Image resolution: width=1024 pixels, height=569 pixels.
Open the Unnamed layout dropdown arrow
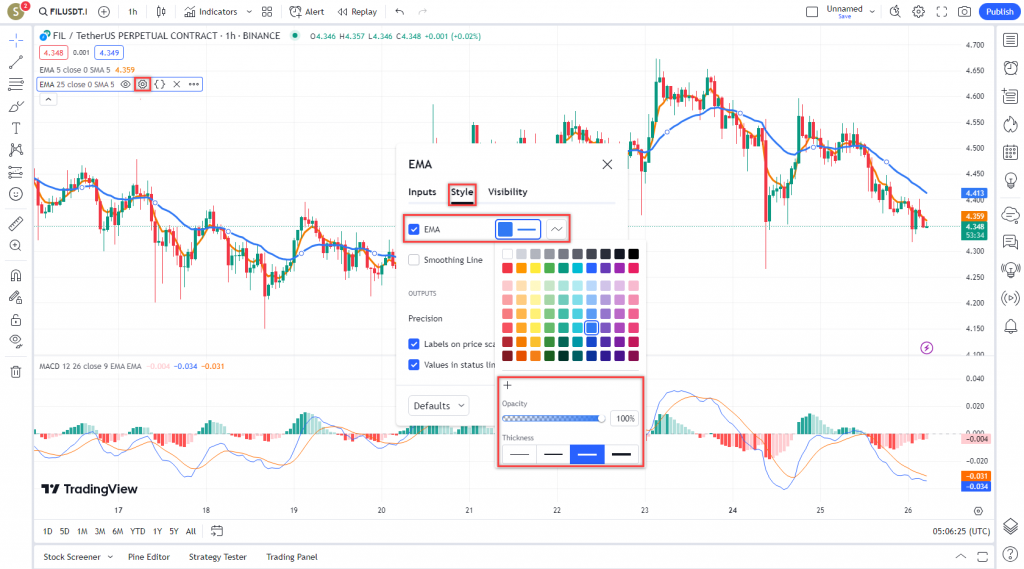(872, 12)
